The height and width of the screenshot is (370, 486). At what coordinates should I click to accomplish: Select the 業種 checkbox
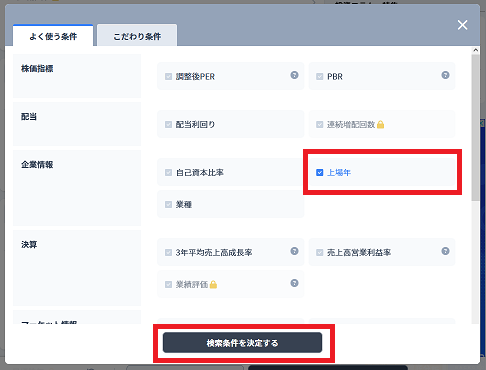click(x=168, y=205)
